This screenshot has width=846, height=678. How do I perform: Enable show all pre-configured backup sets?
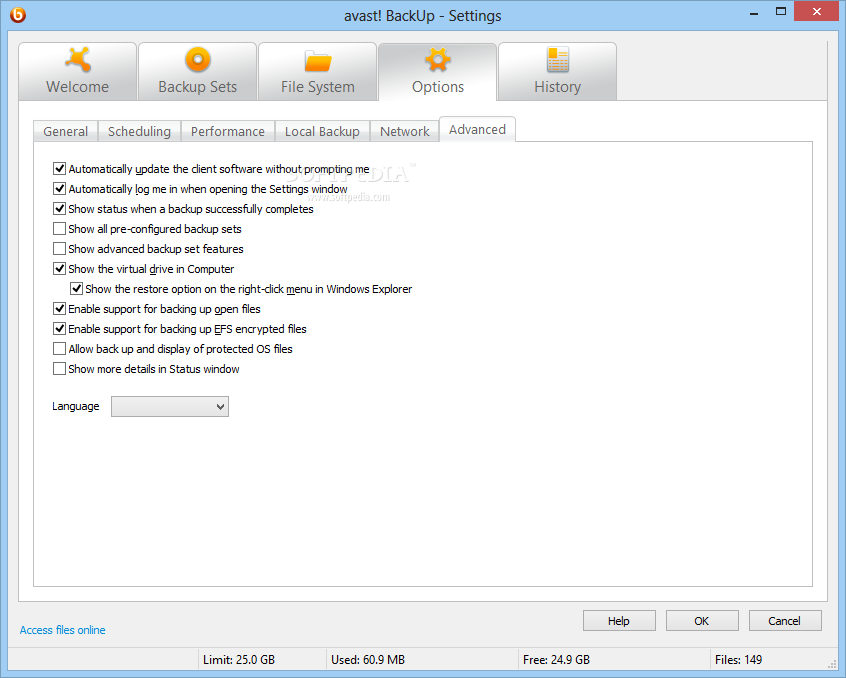point(59,229)
